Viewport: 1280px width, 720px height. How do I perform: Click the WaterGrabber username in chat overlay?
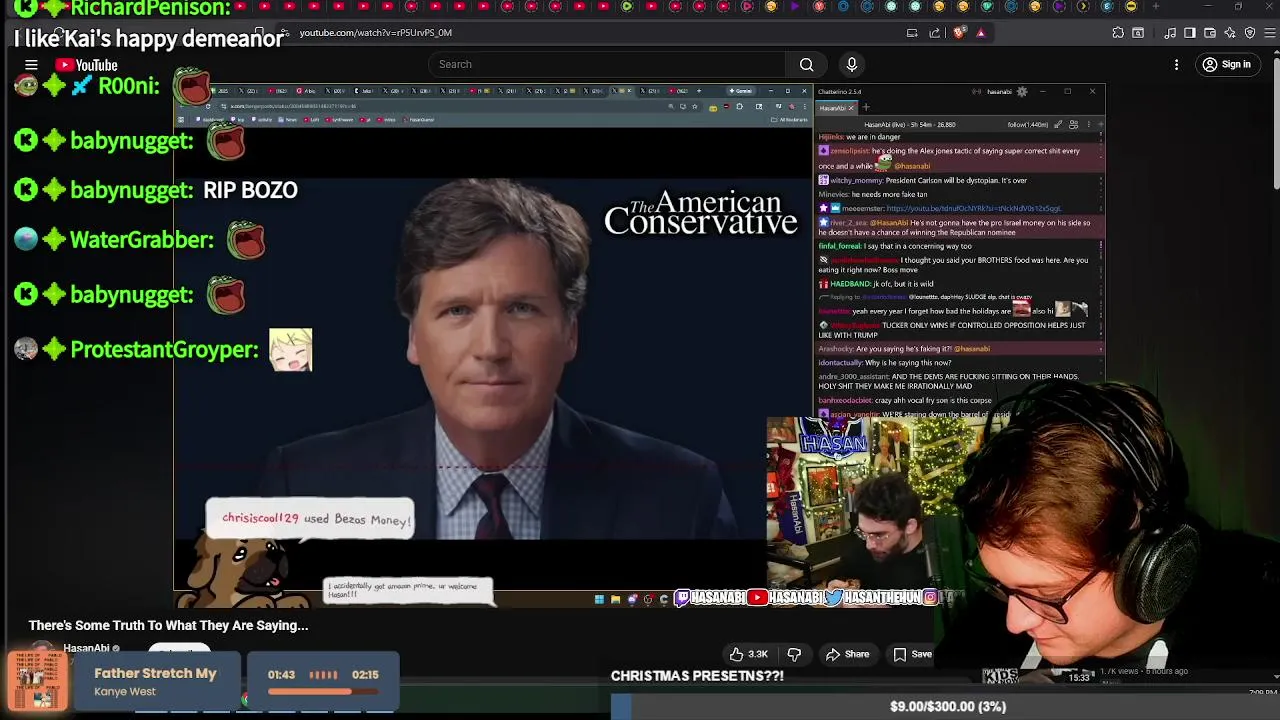(x=142, y=240)
